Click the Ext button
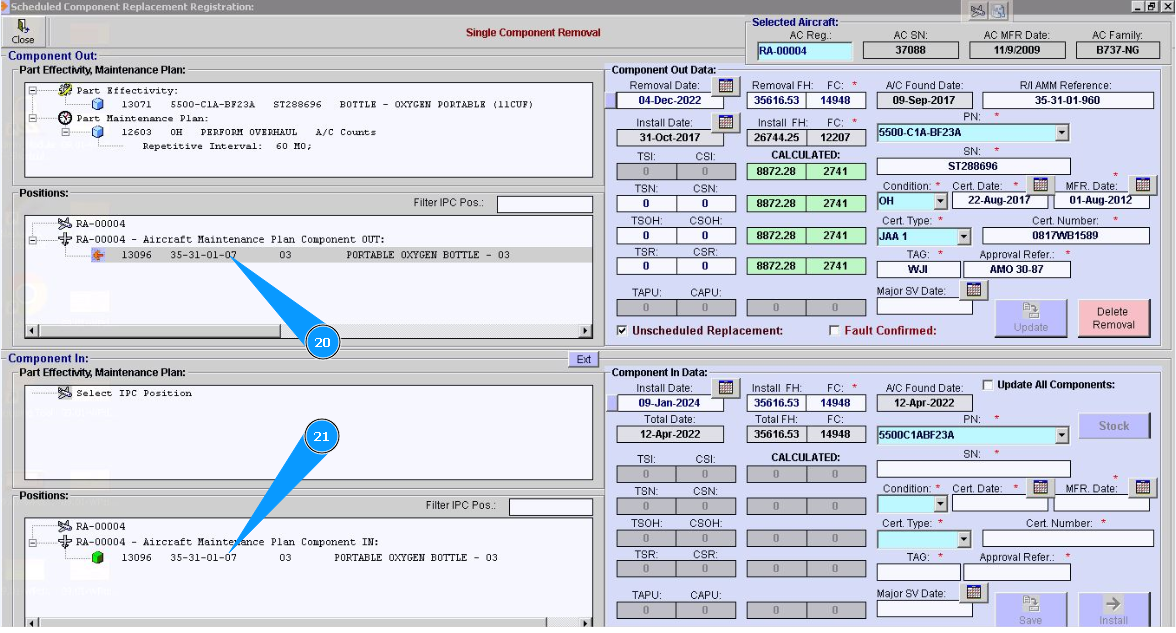The image size is (1176, 633). coord(584,359)
